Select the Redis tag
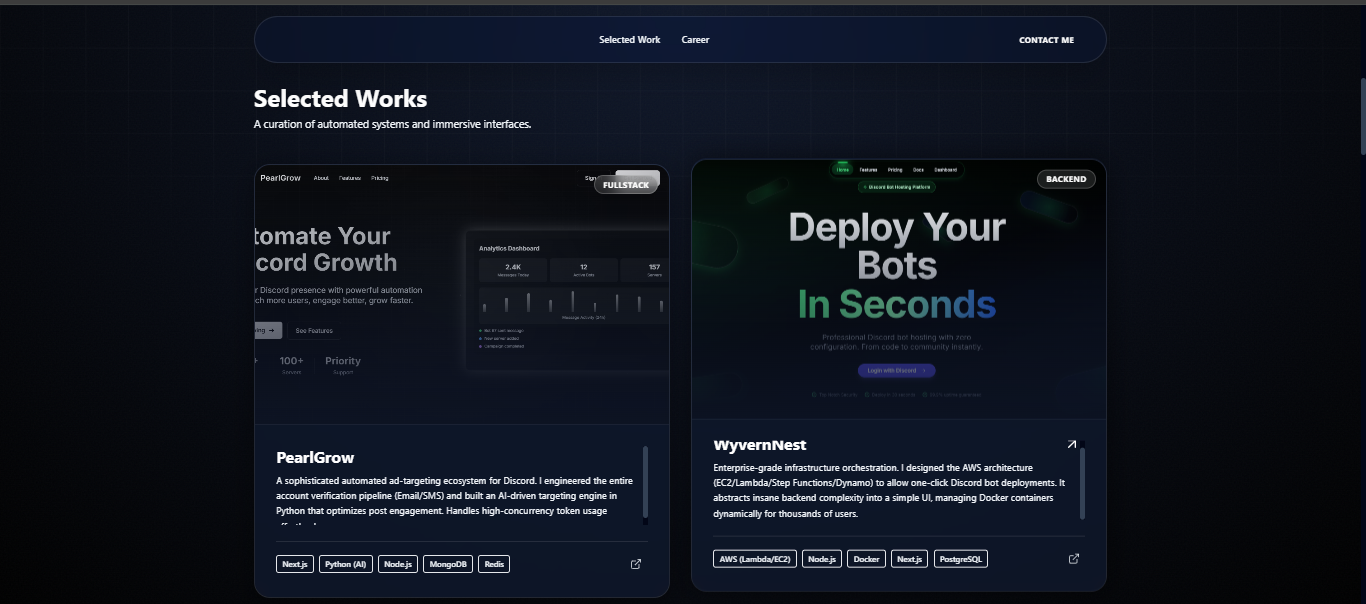Screen dimensions: 1366x604 click(494, 564)
